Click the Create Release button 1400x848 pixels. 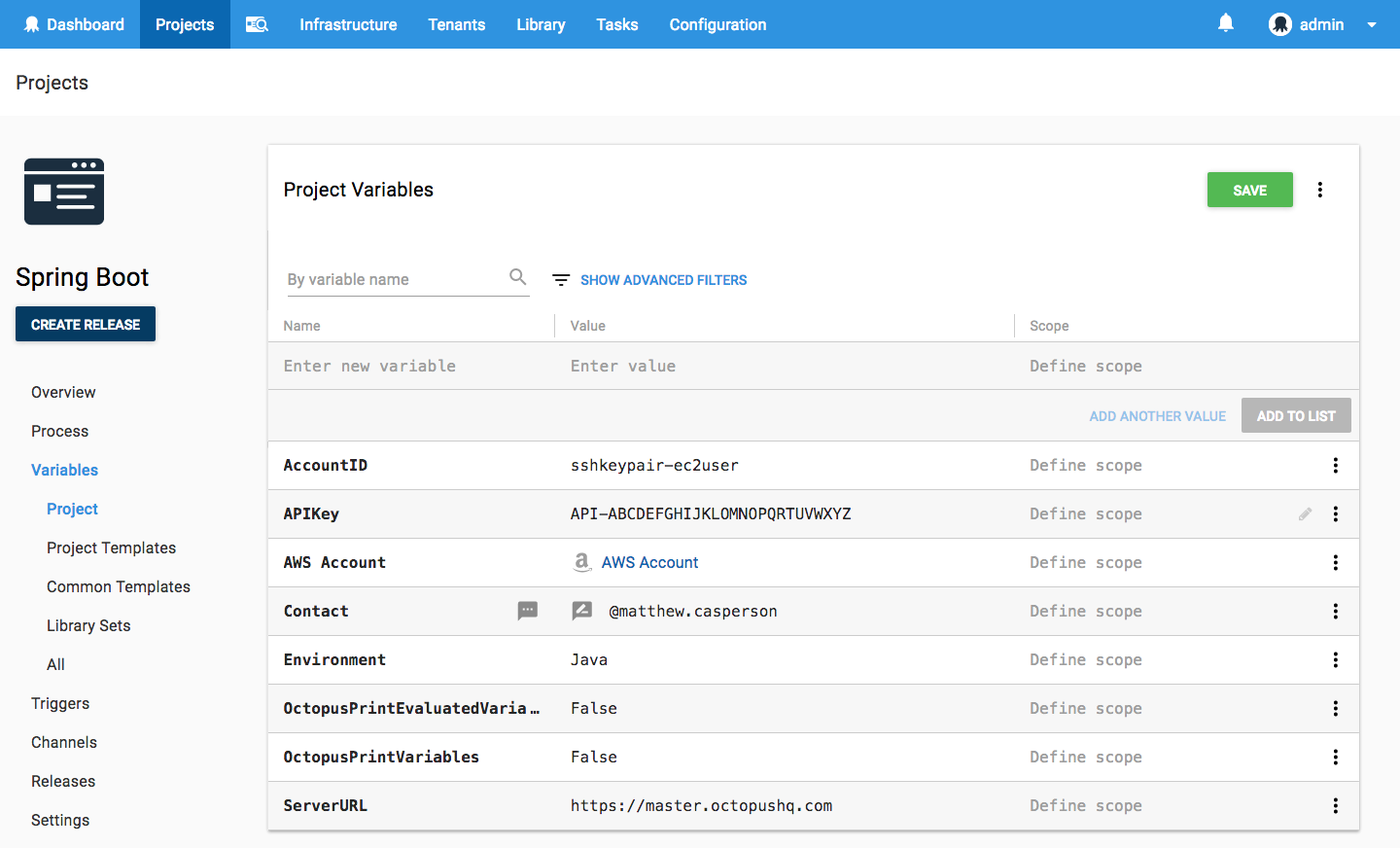[x=85, y=324]
